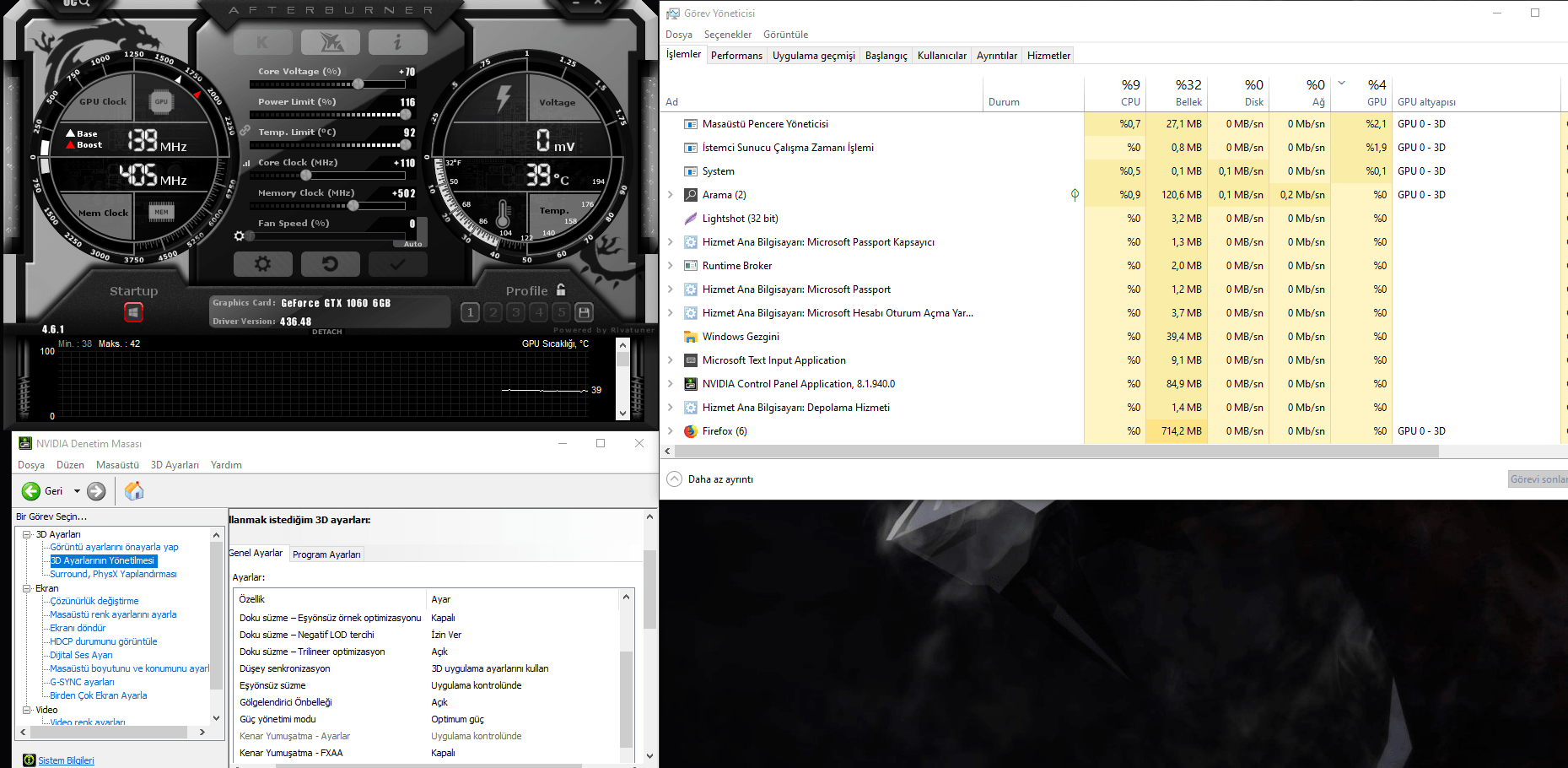
Task: Open the Sistem Bilgileri link
Action: point(66,760)
